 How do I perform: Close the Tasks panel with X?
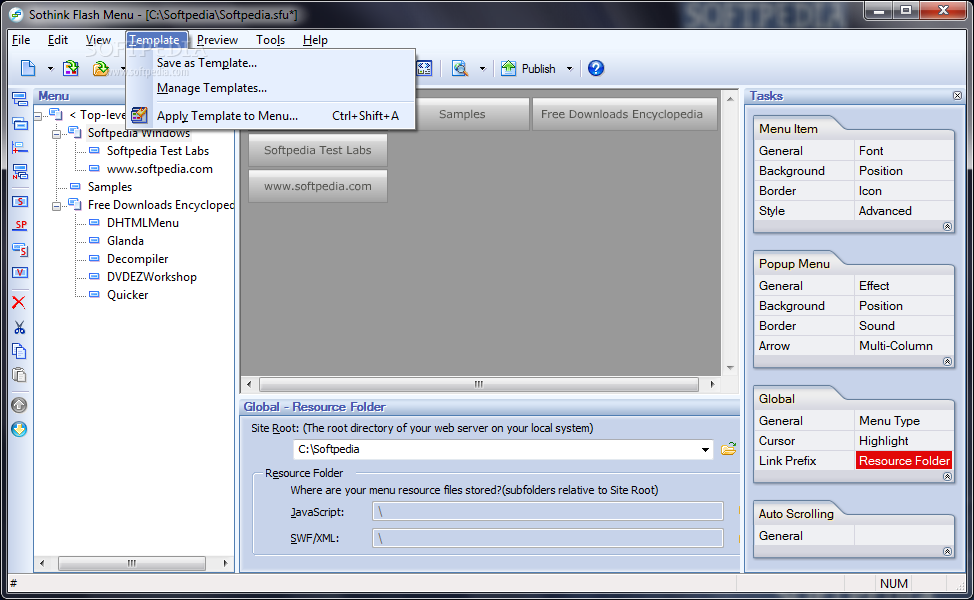pyautogui.click(x=957, y=96)
